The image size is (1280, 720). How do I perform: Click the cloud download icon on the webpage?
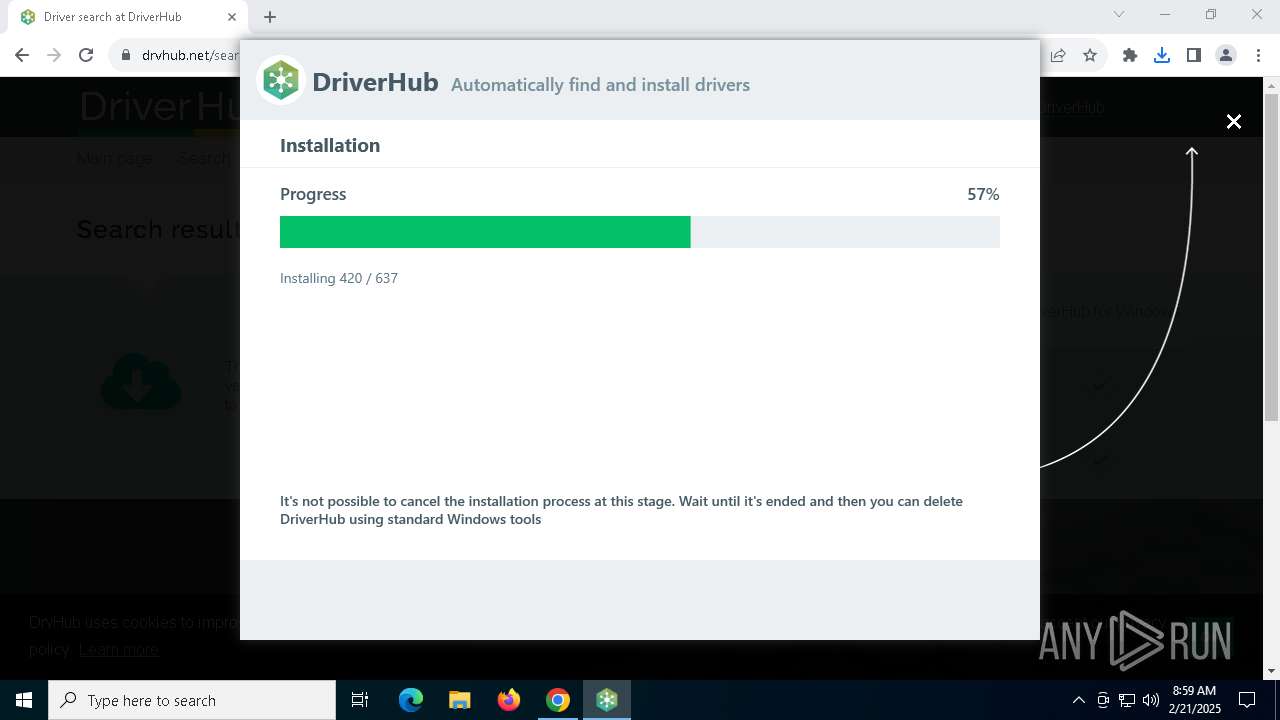click(x=141, y=382)
